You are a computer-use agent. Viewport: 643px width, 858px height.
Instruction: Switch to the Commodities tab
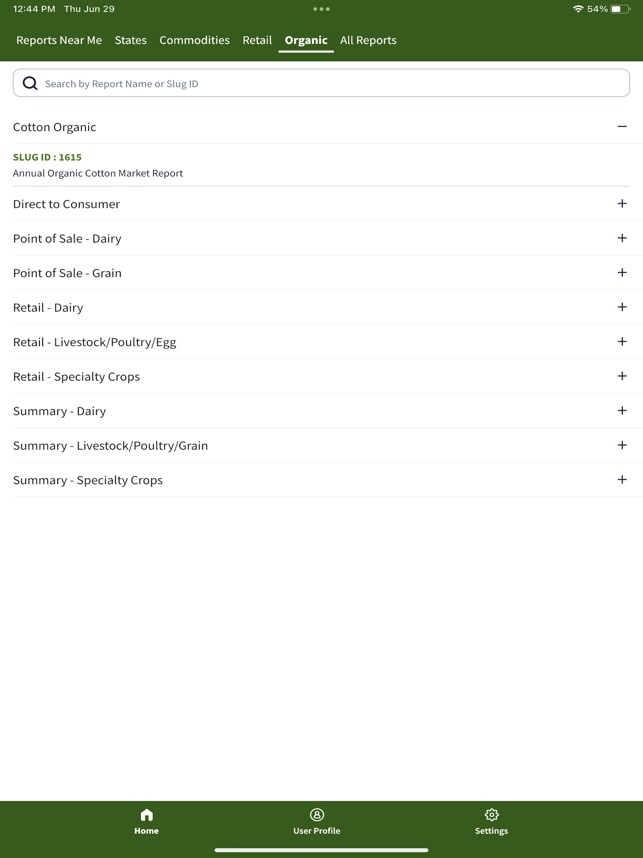pyautogui.click(x=194, y=40)
